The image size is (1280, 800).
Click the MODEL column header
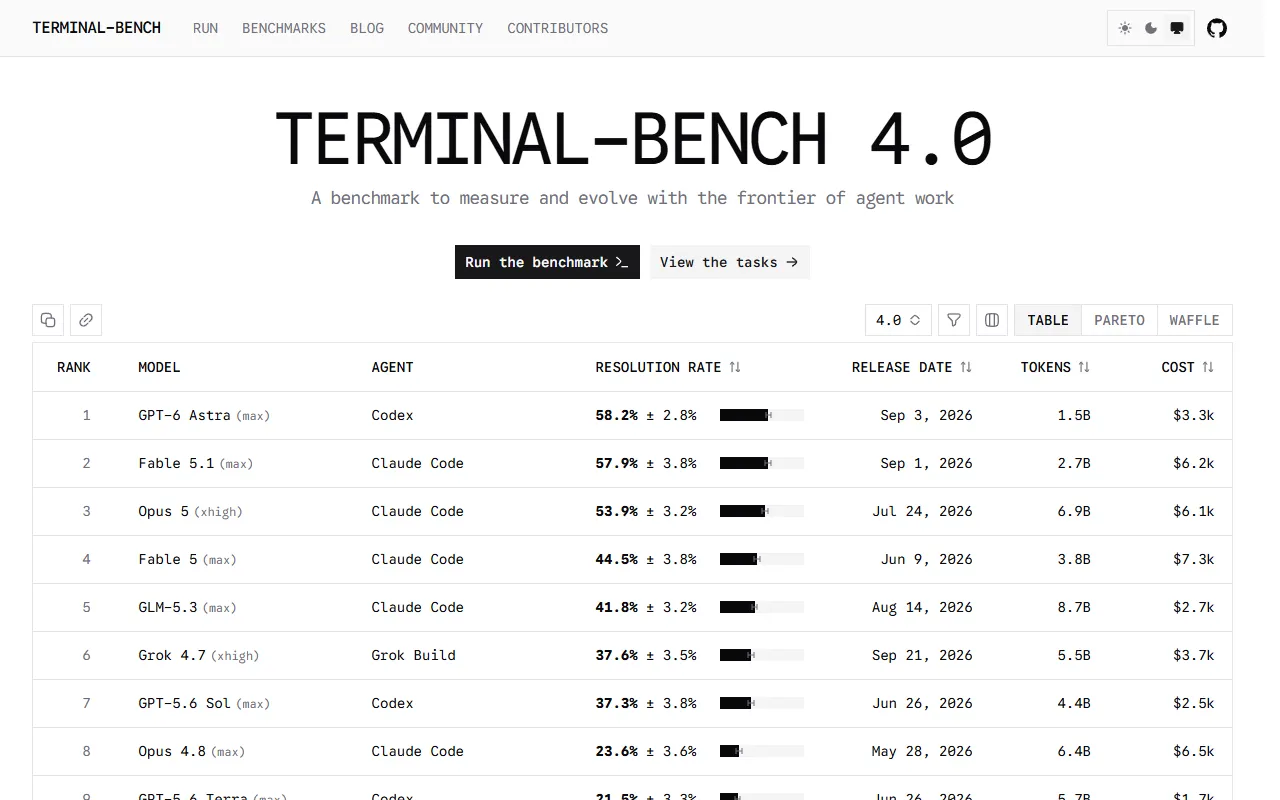(x=159, y=367)
